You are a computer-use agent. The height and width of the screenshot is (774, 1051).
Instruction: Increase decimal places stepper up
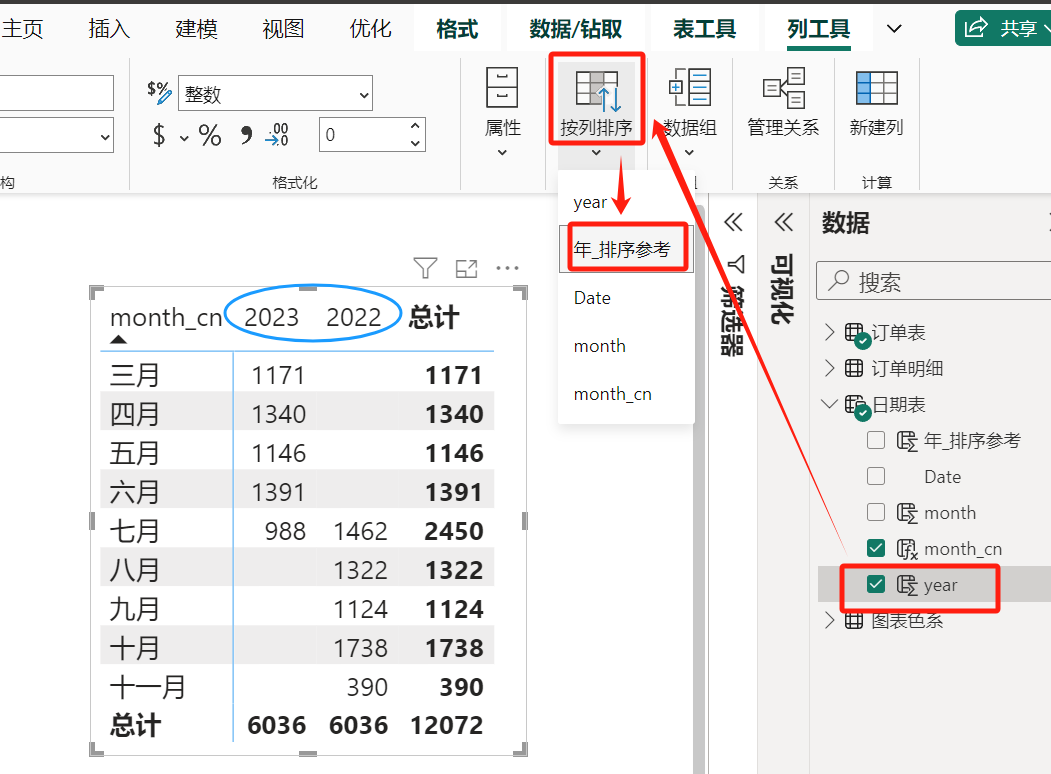click(416, 126)
